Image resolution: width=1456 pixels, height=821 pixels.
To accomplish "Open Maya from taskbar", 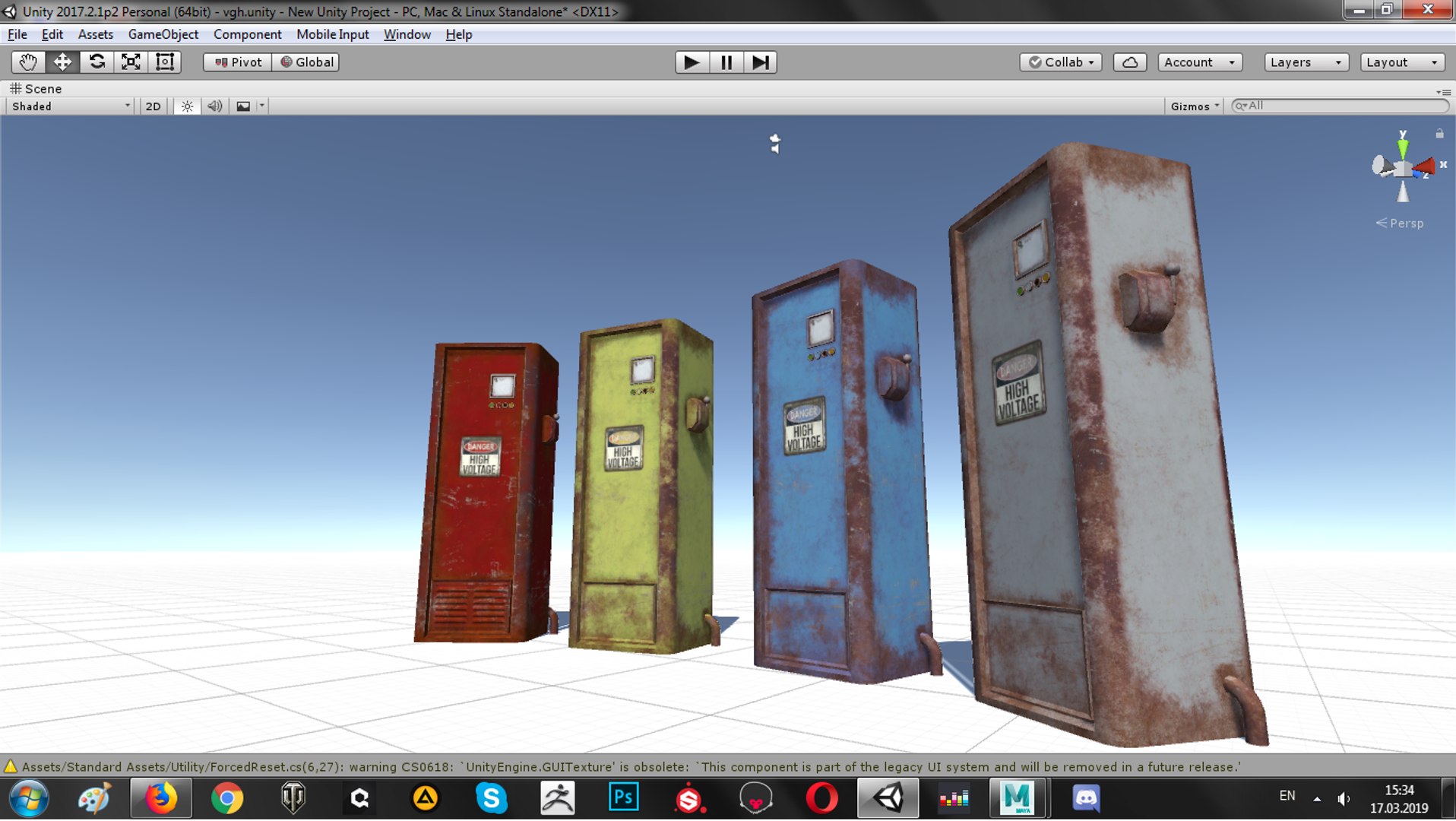I will pos(1018,798).
